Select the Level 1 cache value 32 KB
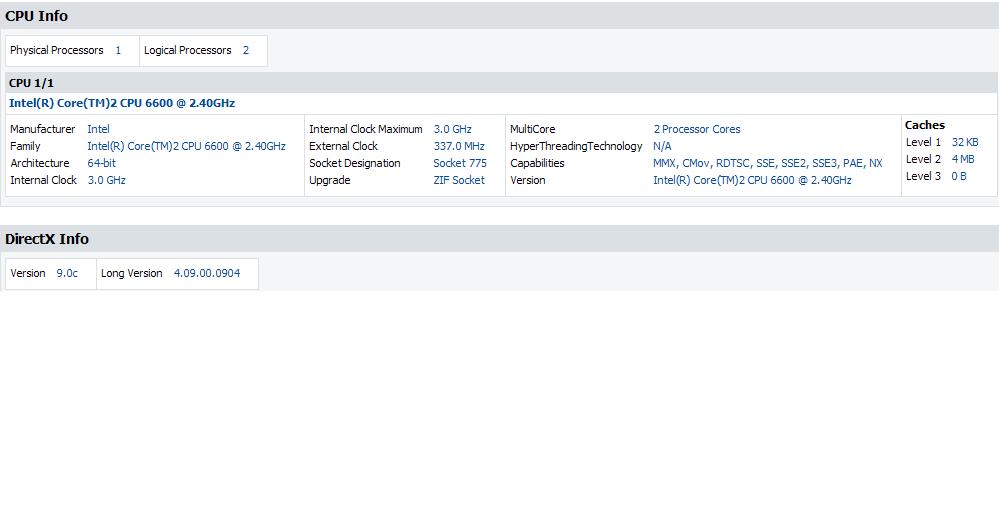999x525 pixels. tap(965, 142)
